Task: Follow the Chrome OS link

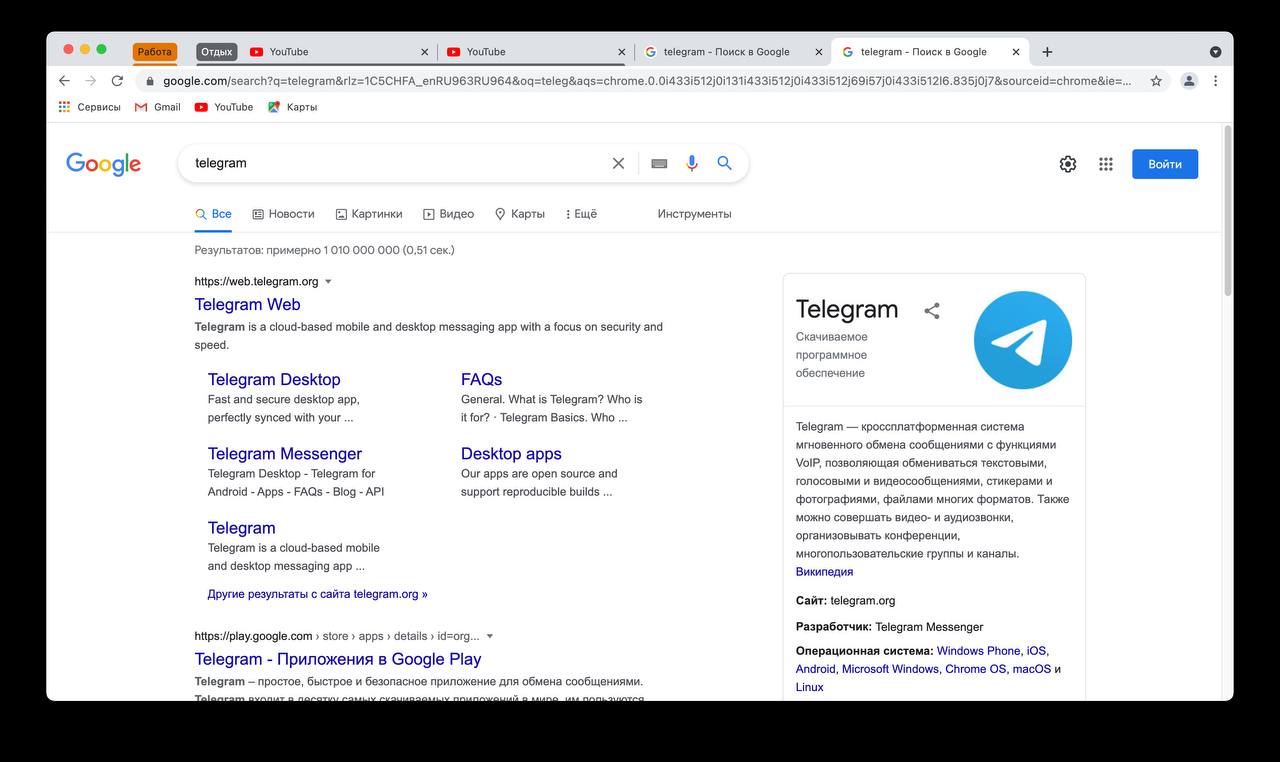Action: click(x=975, y=669)
